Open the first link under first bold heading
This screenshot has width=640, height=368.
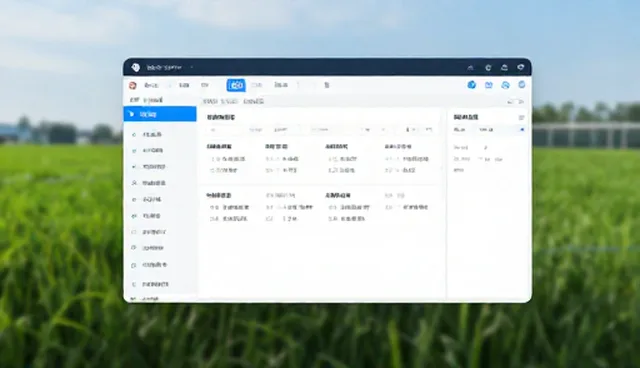click(228, 159)
